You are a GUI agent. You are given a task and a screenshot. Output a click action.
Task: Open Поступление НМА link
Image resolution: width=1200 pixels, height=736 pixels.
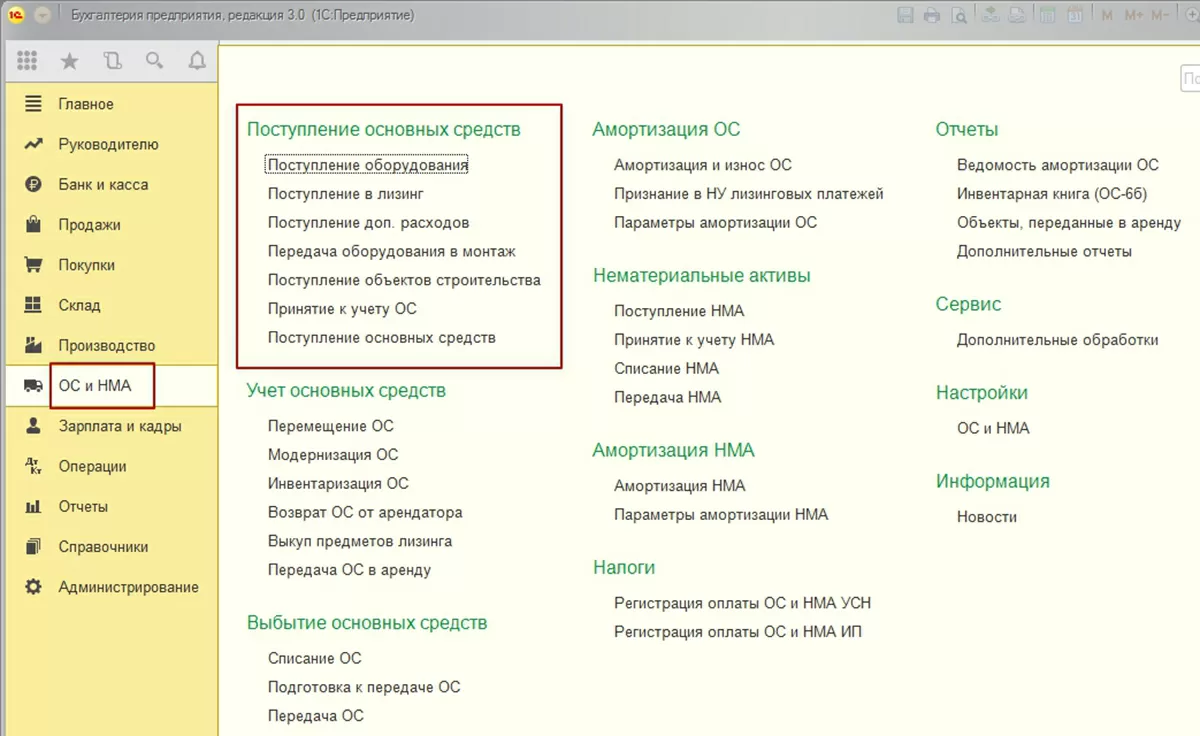click(679, 311)
